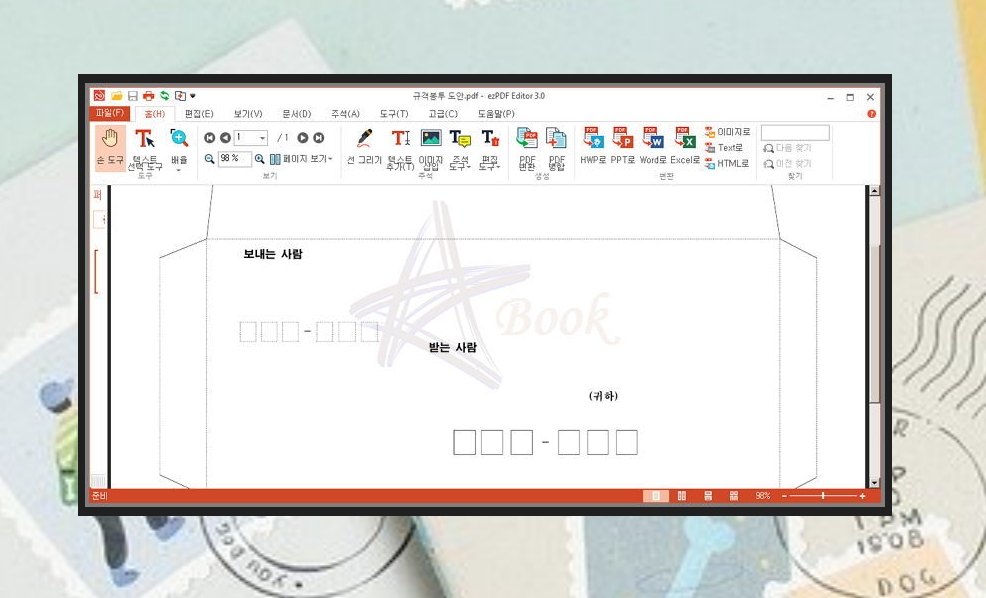986x598 pixels.
Task: Switch to the 도움말(P) tab
Action: pos(496,114)
